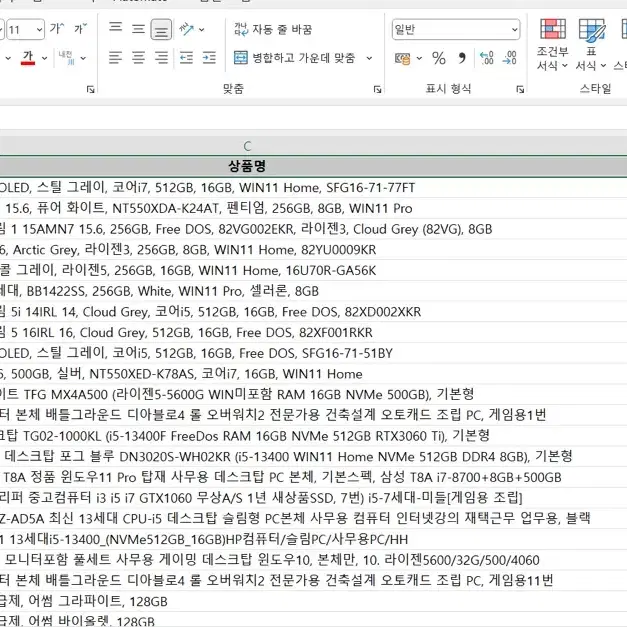The height and width of the screenshot is (627, 627).
Task: Open merge and center dropdown arrow
Action: click(x=369, y=58)
